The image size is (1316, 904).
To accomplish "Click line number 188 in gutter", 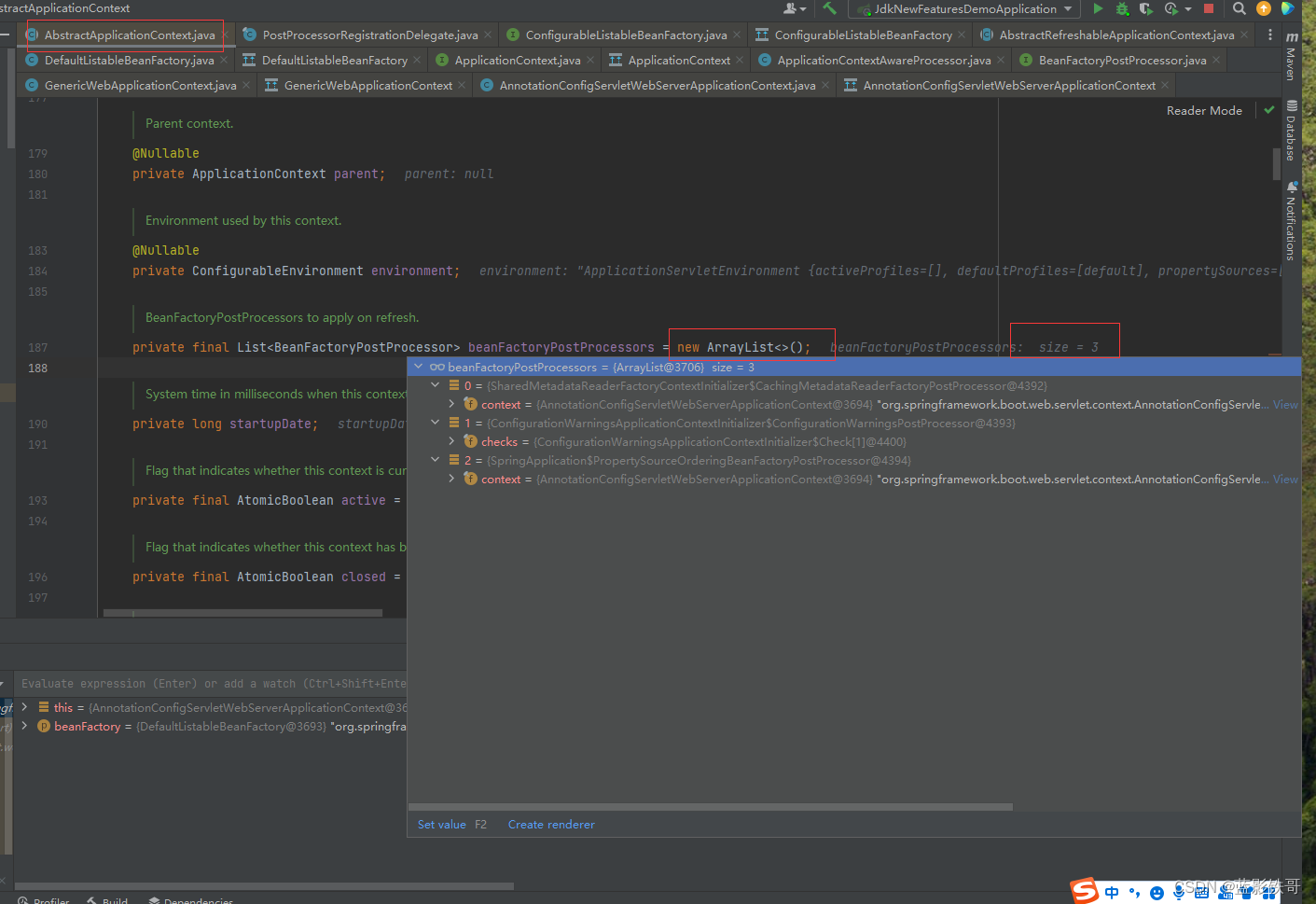I will [x=37, y=369].
